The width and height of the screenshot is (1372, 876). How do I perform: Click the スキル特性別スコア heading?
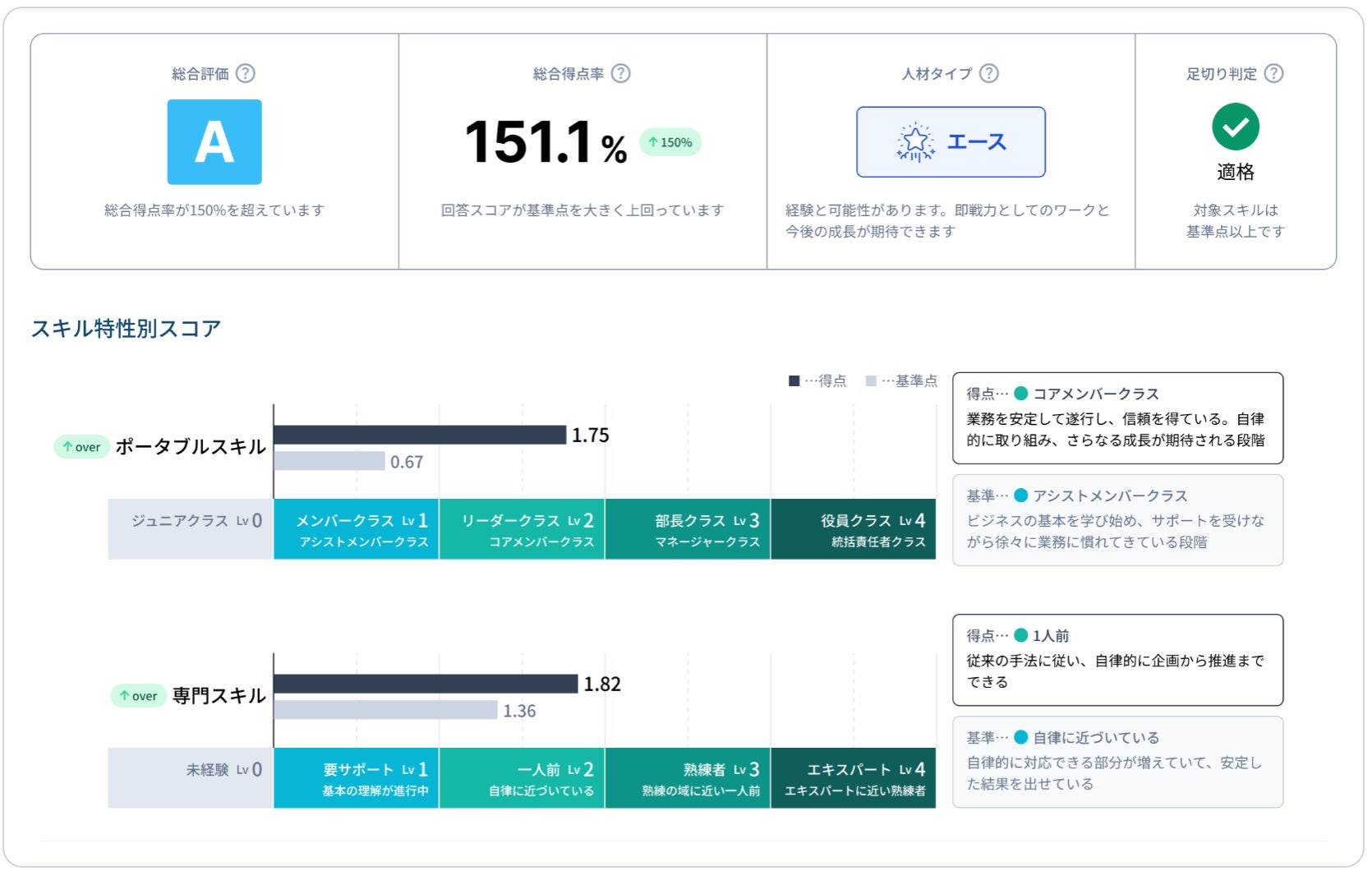126,329
